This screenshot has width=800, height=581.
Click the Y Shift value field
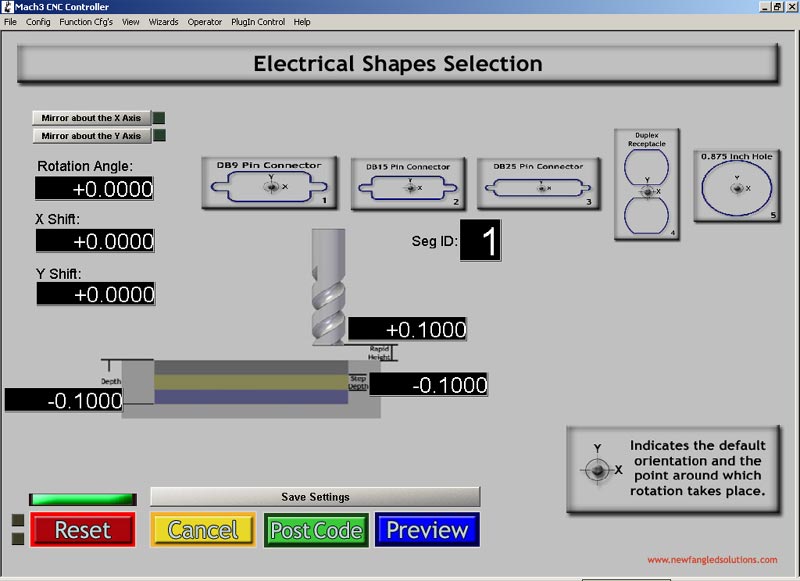96,294
